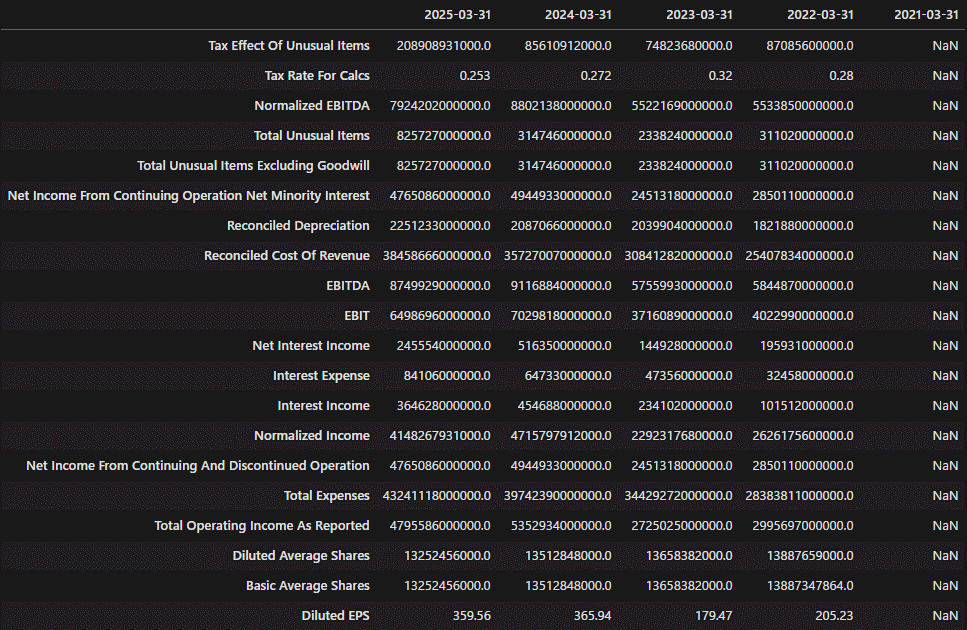Select the Reconciled Depreciation row label

coord(298,225)
